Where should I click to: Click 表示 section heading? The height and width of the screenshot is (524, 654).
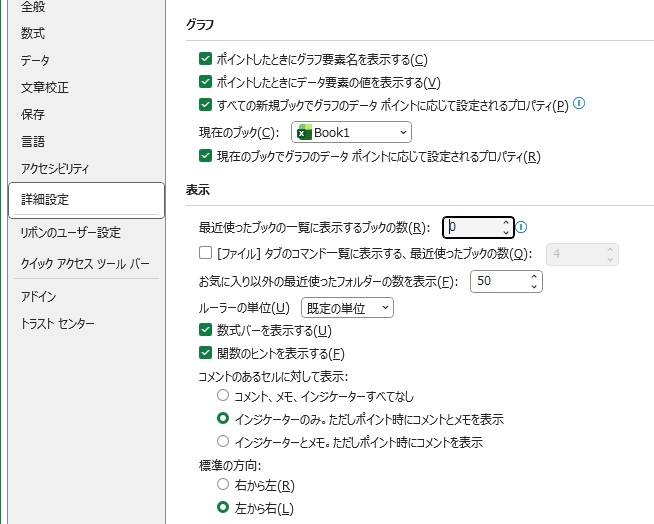click(198, 190)
